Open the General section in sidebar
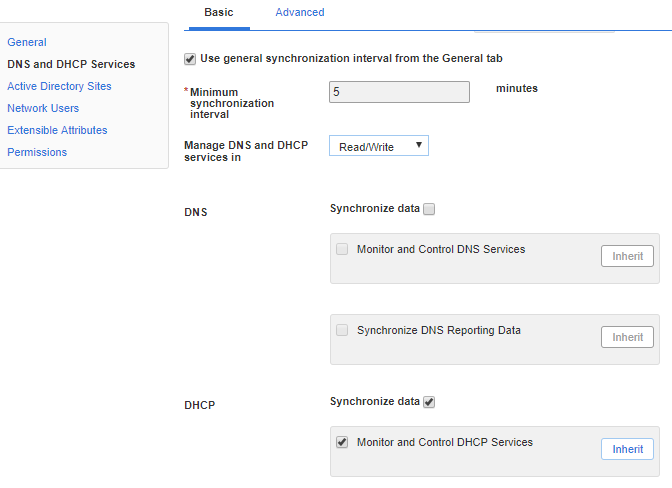The width and height of the screenshot is (672, 488). 27,42
